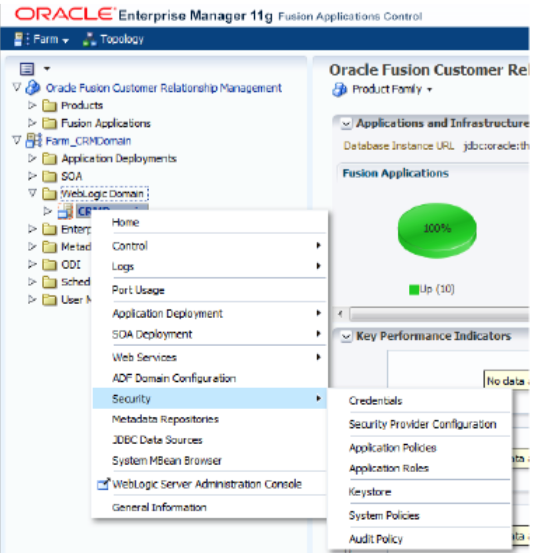Screen dimensions: 538x558
Task: Select Application Deployments tree item
Action: (x=119, y=159)
